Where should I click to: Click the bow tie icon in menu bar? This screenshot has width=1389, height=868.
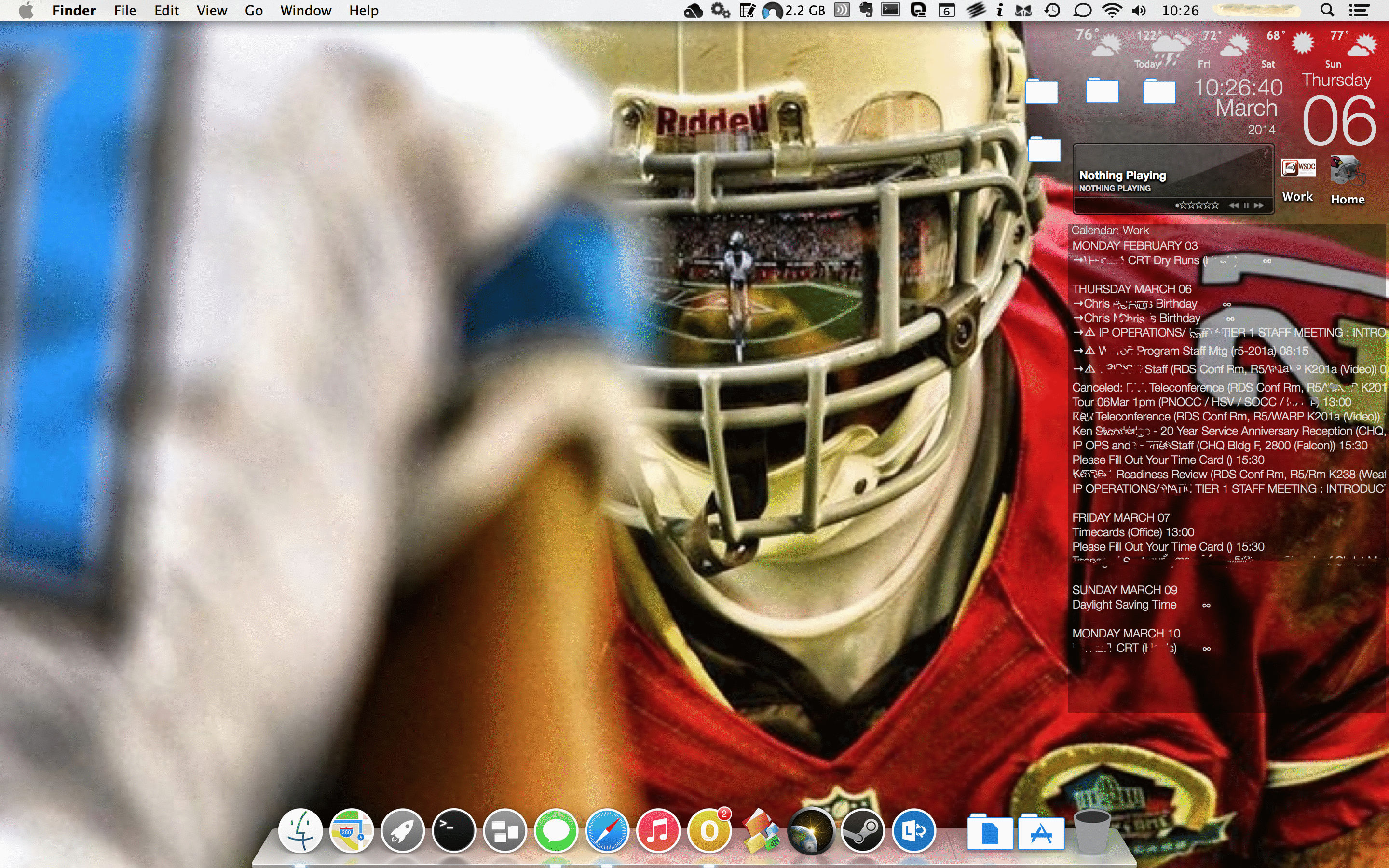[1023, 10]
